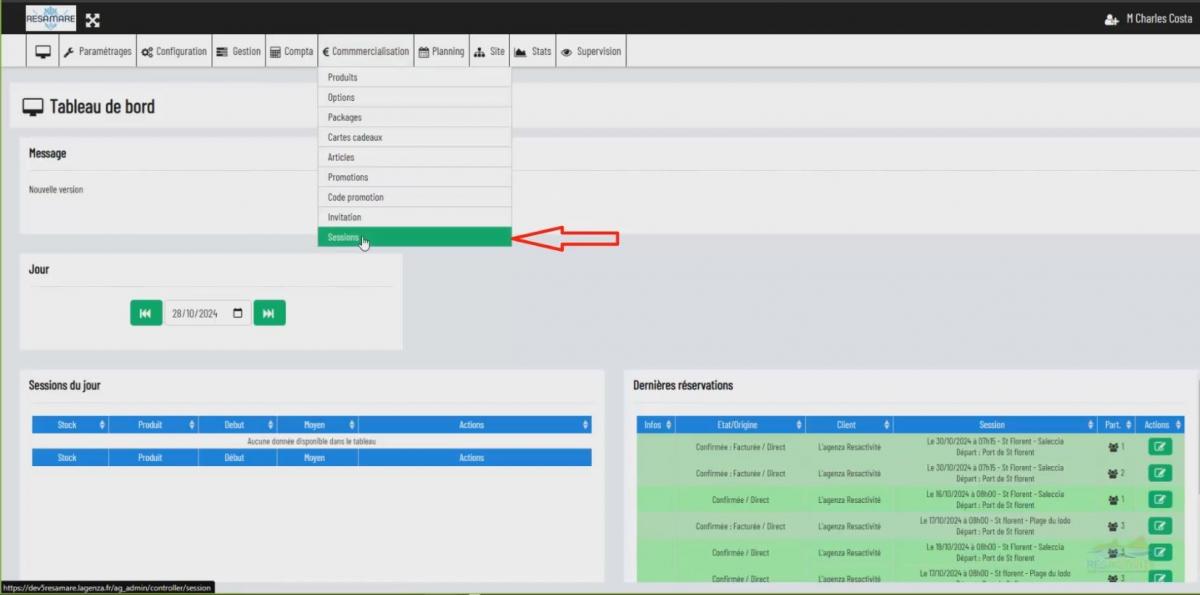Click the Jour panel title

pos(39,269)
